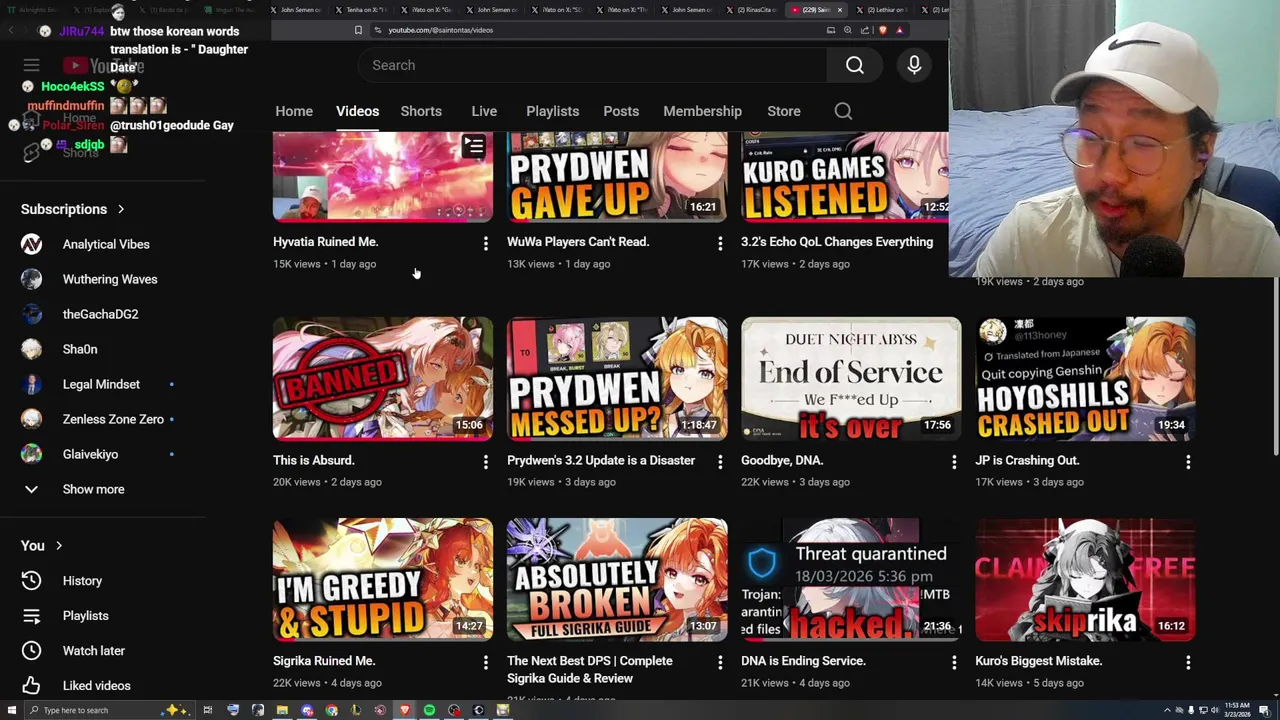Image resolution: width=1280 pixels, height=720 pixels.
Task: Click the Brave Rewards triangle icon
Action: [x=900, y=30]
